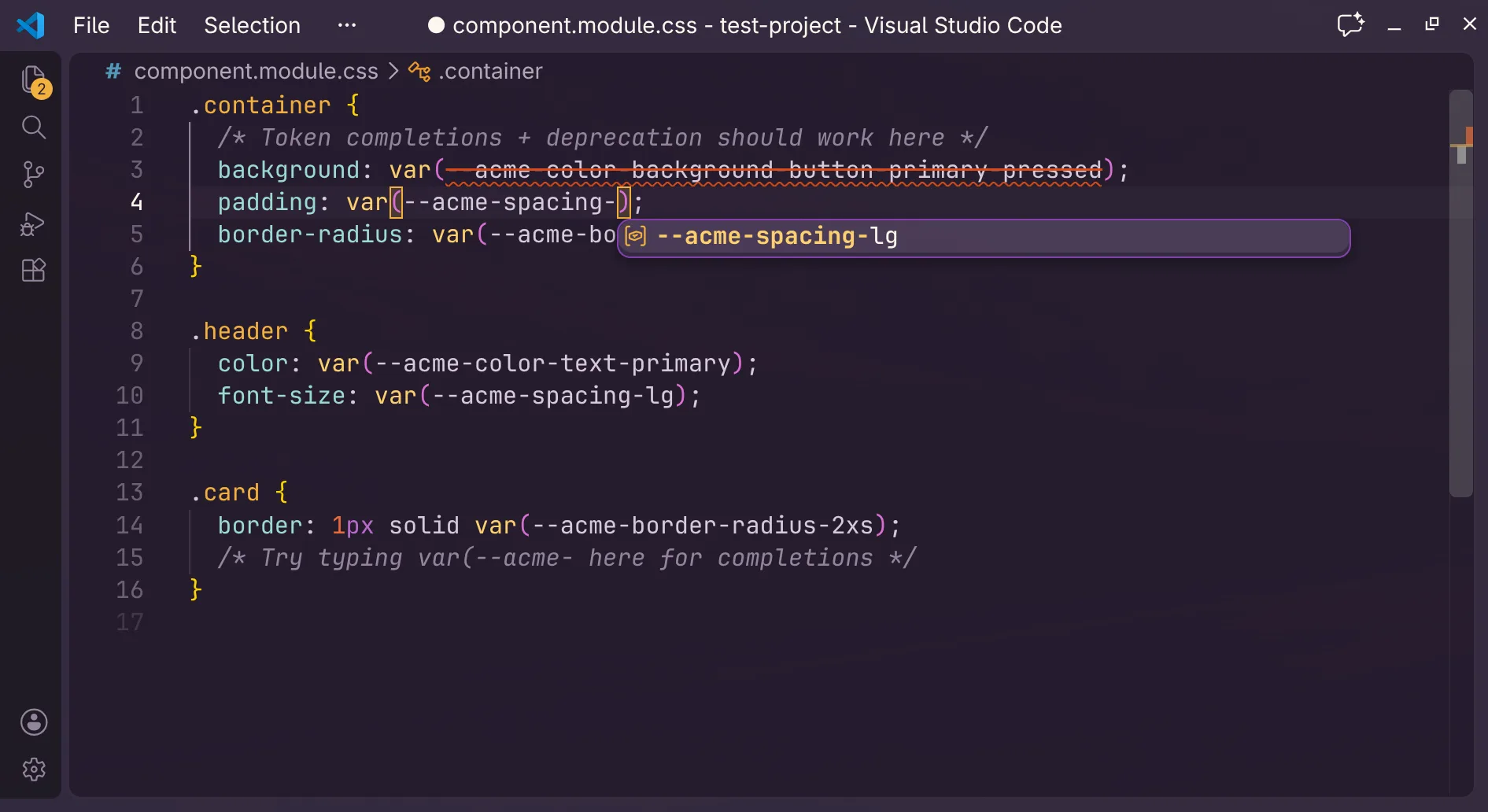Click component.module.css in the breadcrumb
1488x812 pixels.
point(256,72)
